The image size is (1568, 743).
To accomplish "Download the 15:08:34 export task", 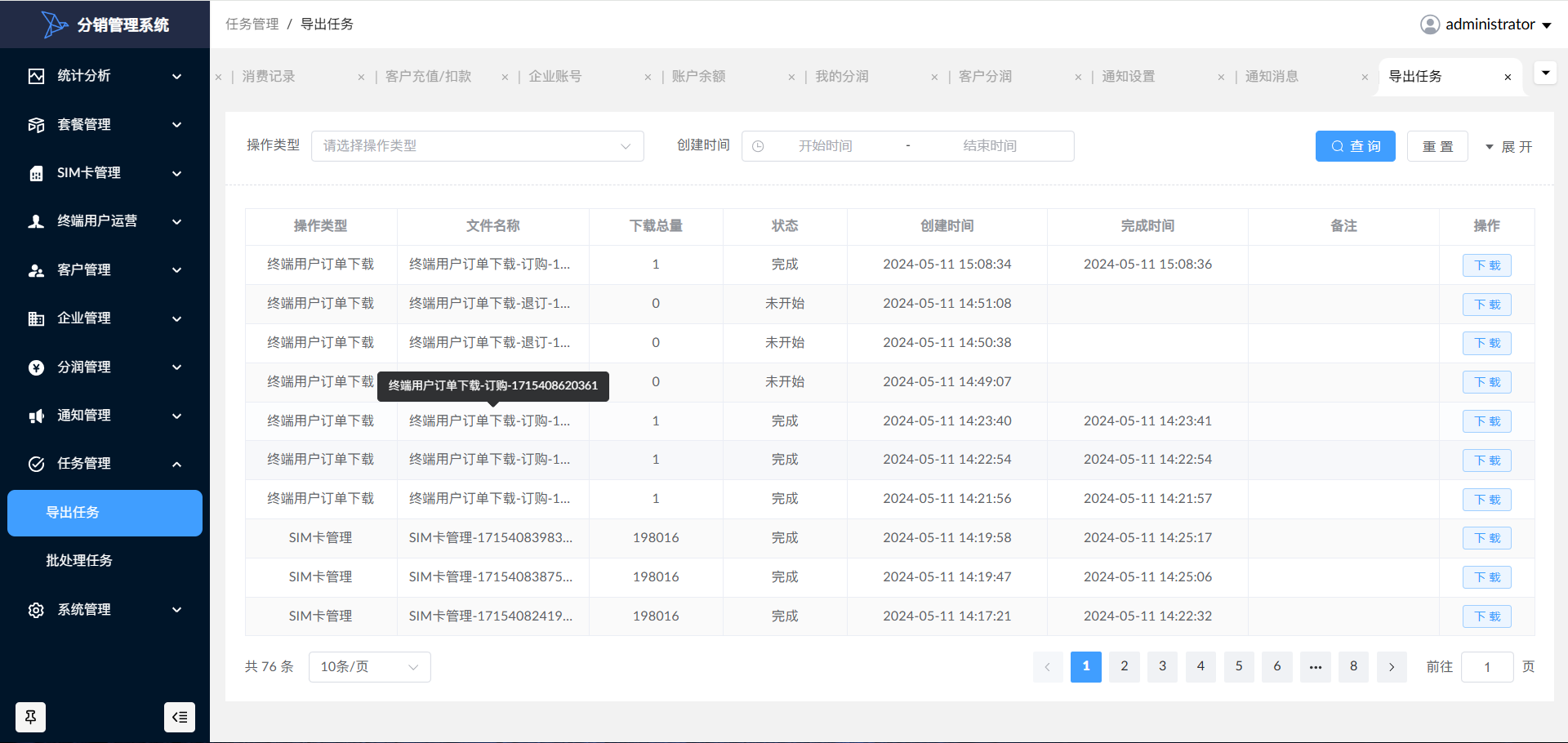I will (x=1487, y=265).
